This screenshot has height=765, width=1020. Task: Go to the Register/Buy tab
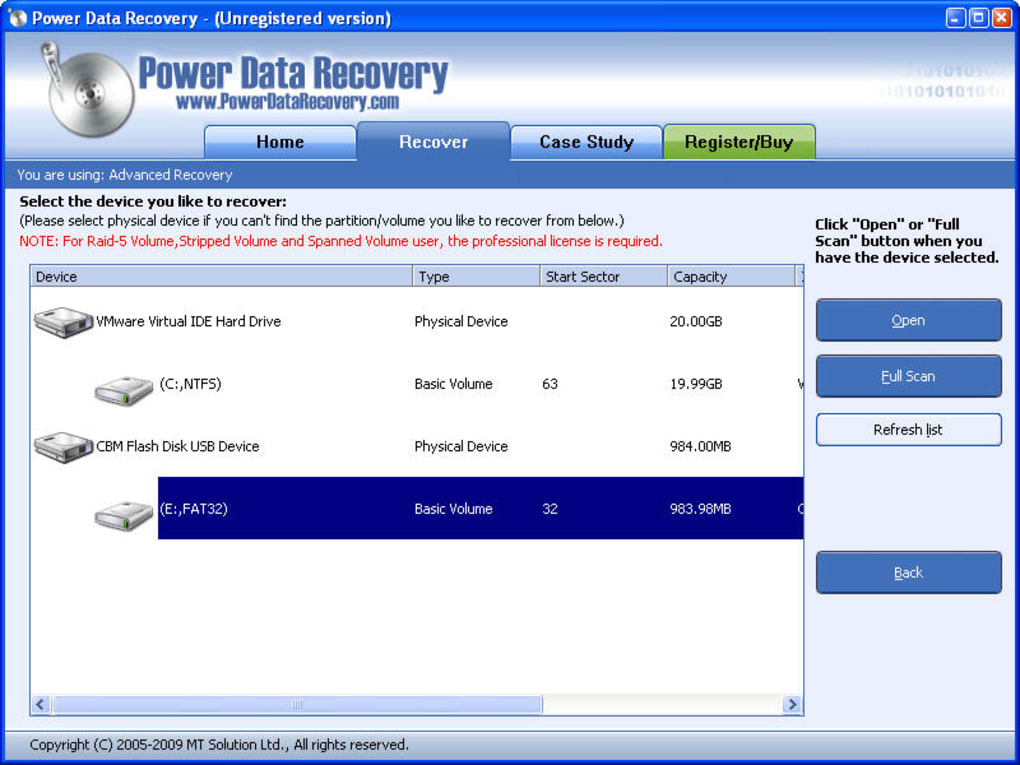click(739, 142)
